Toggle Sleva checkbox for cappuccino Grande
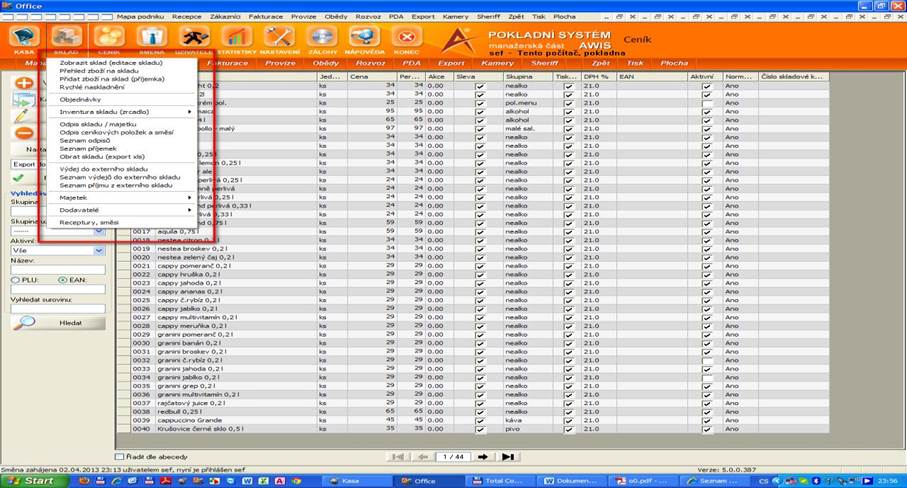Screen dimensions: 907x488 coord(480,420)
